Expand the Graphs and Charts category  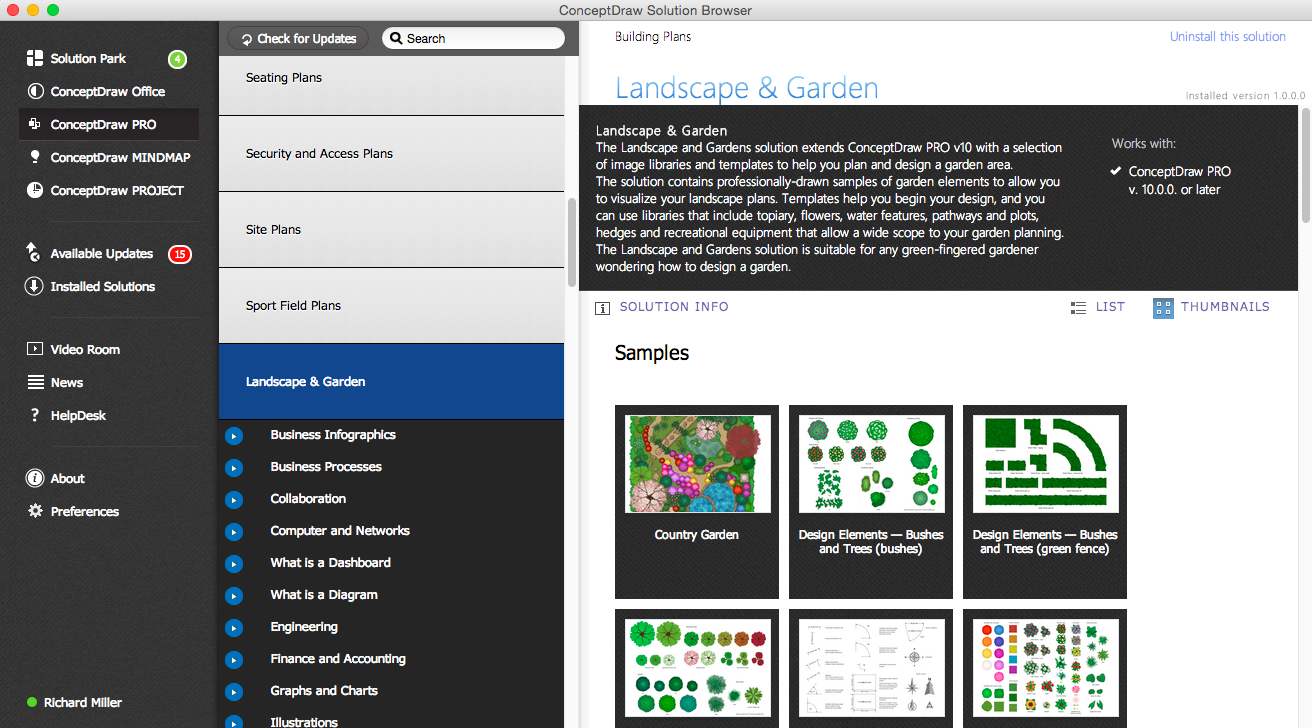pyautogui.click(x=234, y=692)
